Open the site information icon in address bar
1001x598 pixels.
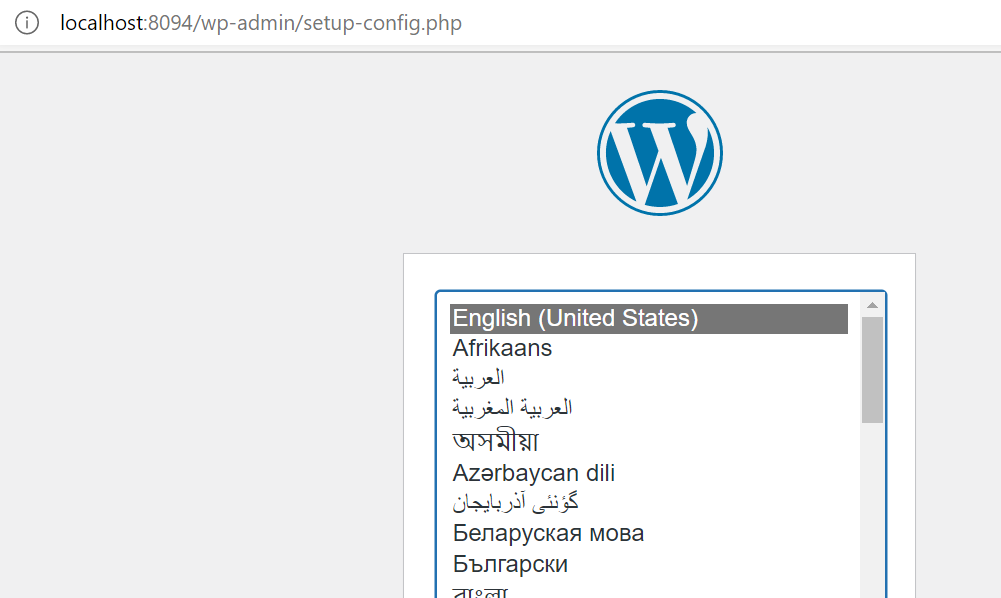(27, 23)
